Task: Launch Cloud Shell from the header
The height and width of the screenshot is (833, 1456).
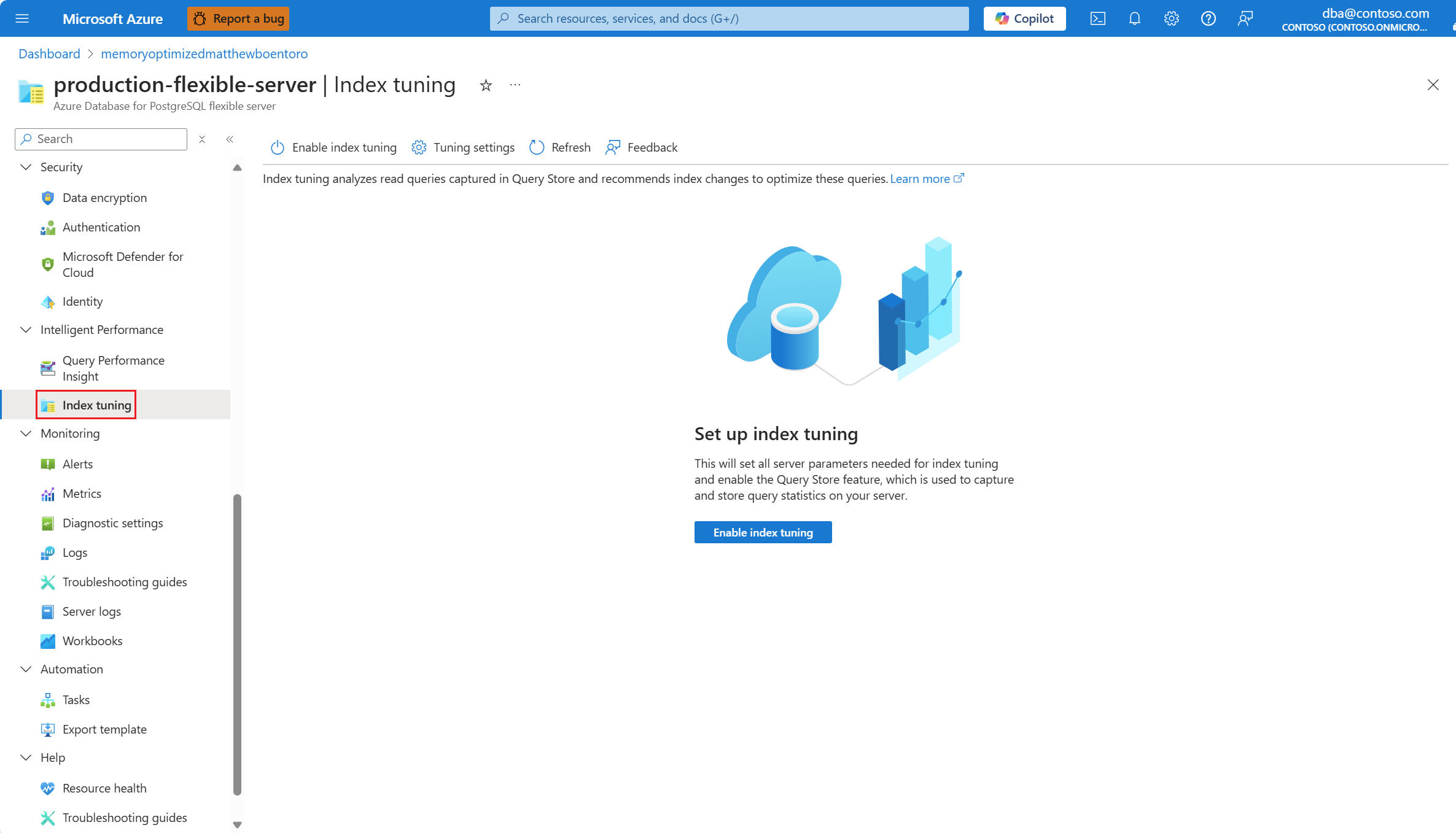Action: click(x=1097, y=18)
